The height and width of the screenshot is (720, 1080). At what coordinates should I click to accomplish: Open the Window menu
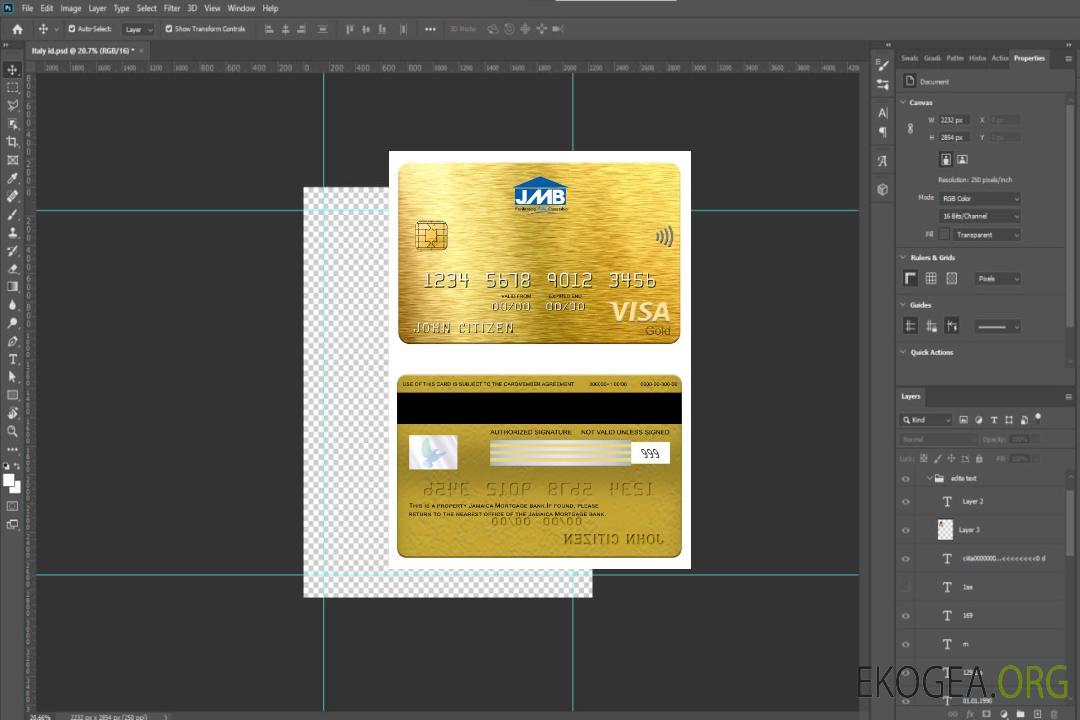[x=241, y=8]
